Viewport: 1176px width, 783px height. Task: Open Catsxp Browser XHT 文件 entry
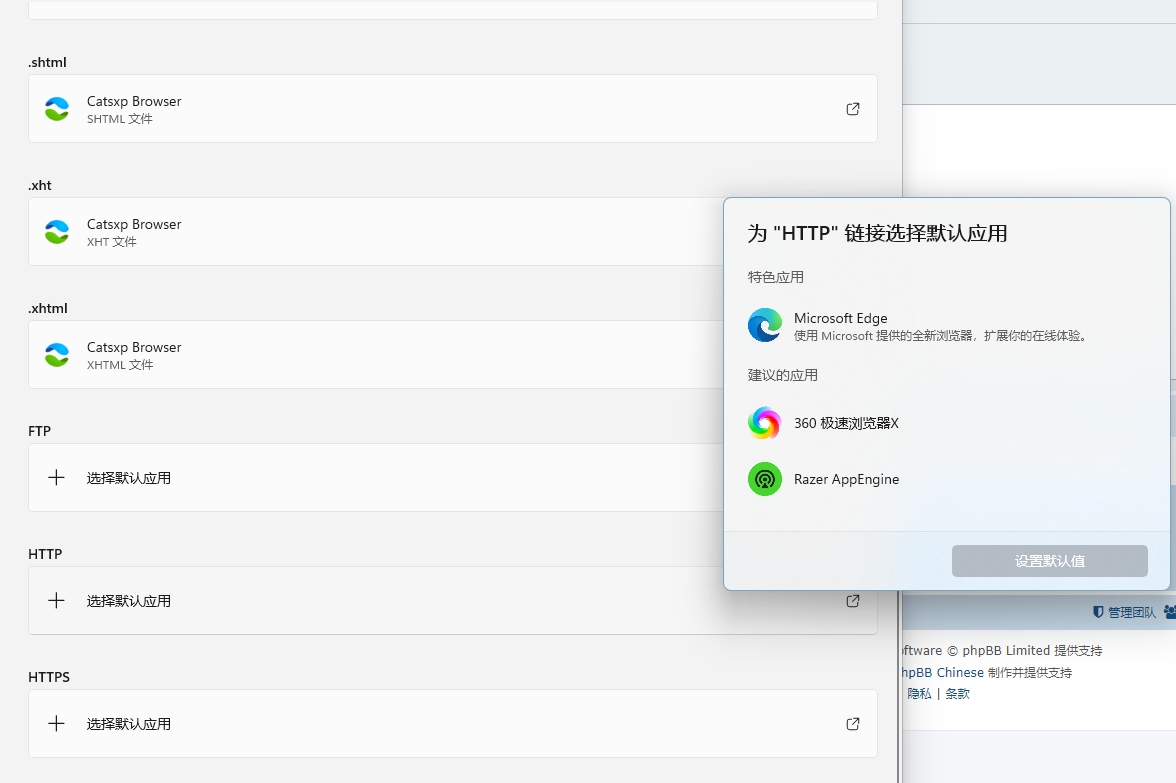(453, 232)
